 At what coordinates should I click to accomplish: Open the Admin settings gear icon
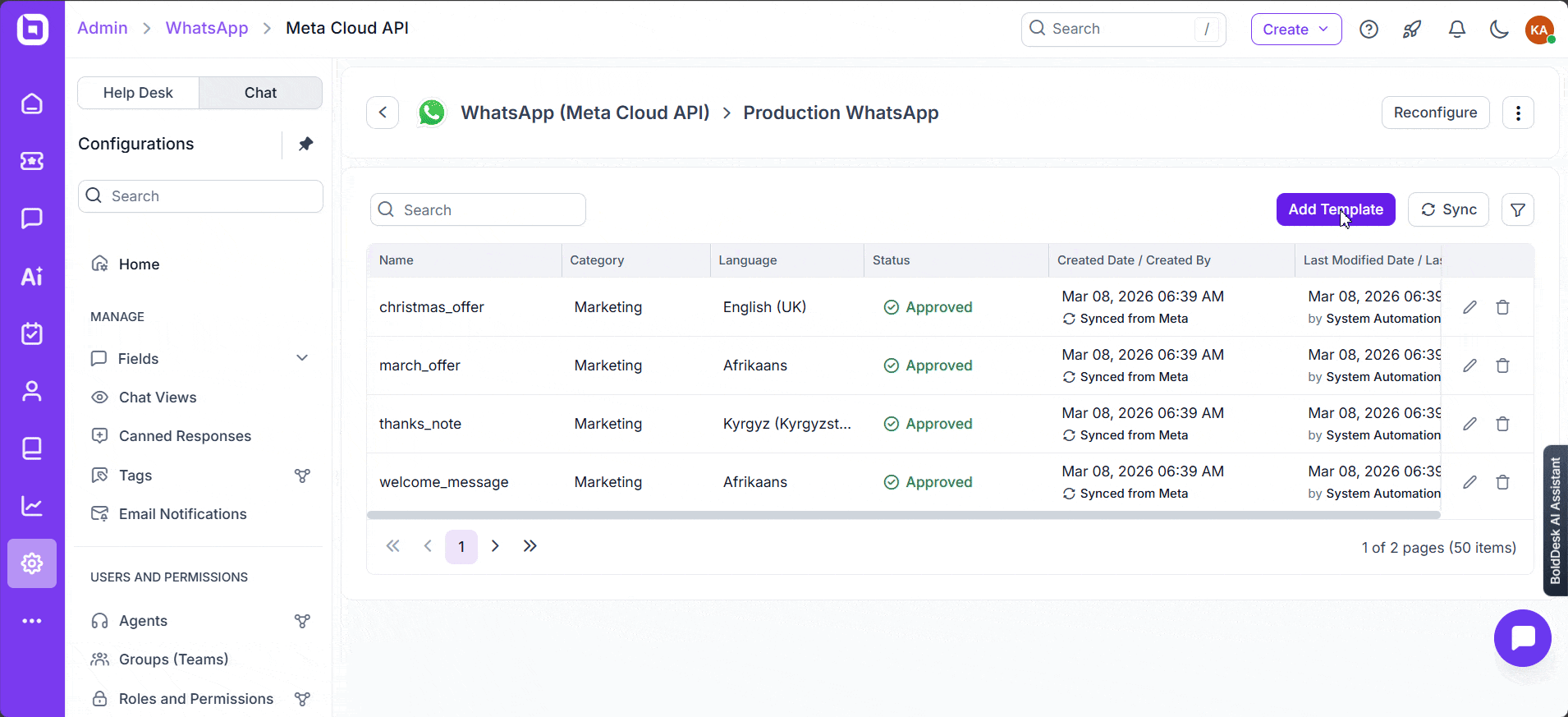(32, 563)
